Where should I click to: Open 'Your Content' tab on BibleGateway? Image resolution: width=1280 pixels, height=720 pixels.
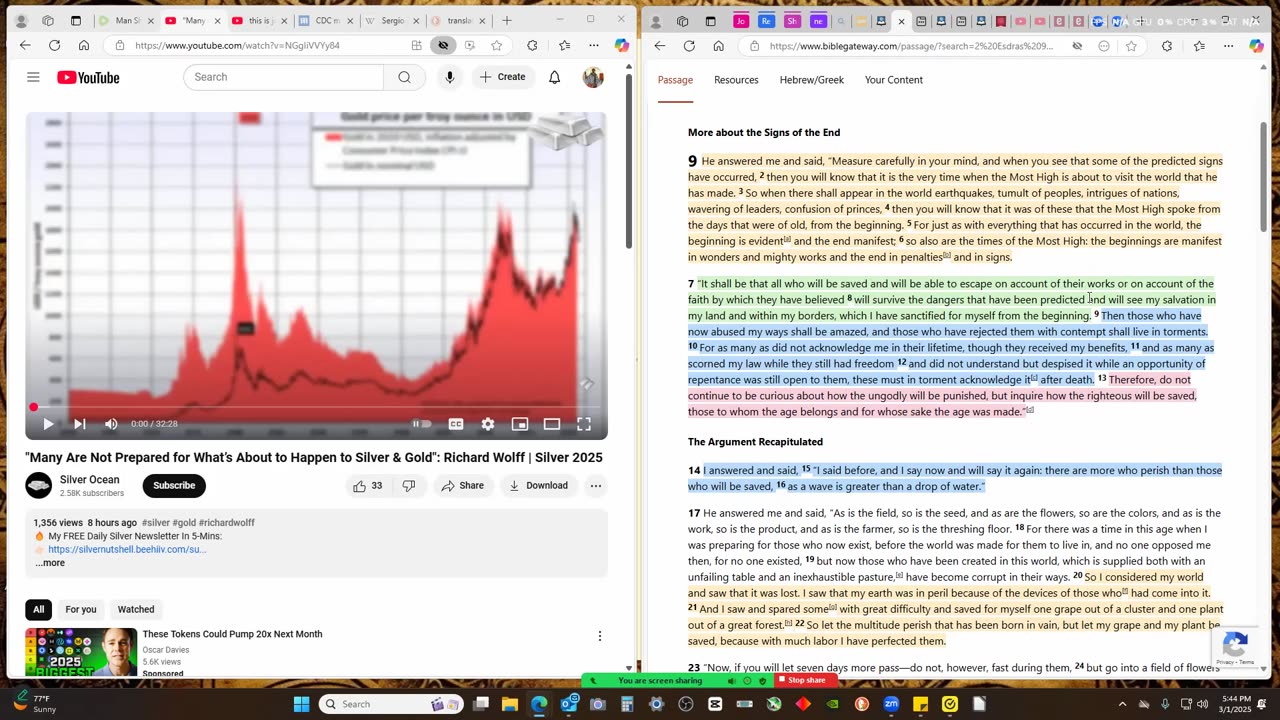coord(894,80)
